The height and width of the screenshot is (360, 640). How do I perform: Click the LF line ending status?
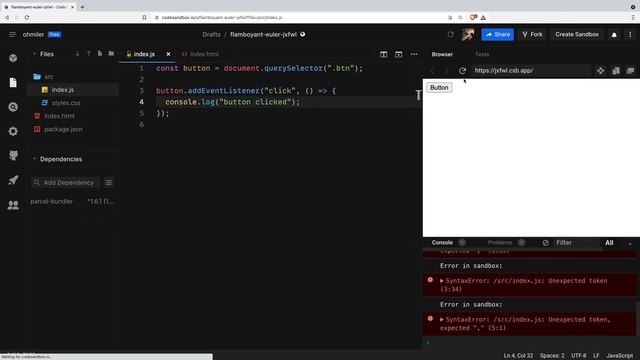point(596,356)
